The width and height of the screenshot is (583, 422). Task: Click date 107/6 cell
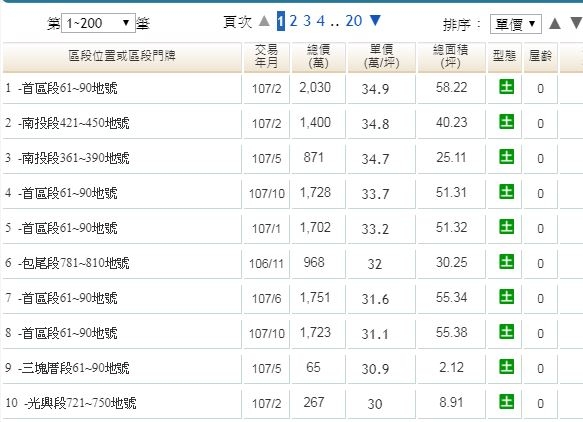[x=267, y=299]
